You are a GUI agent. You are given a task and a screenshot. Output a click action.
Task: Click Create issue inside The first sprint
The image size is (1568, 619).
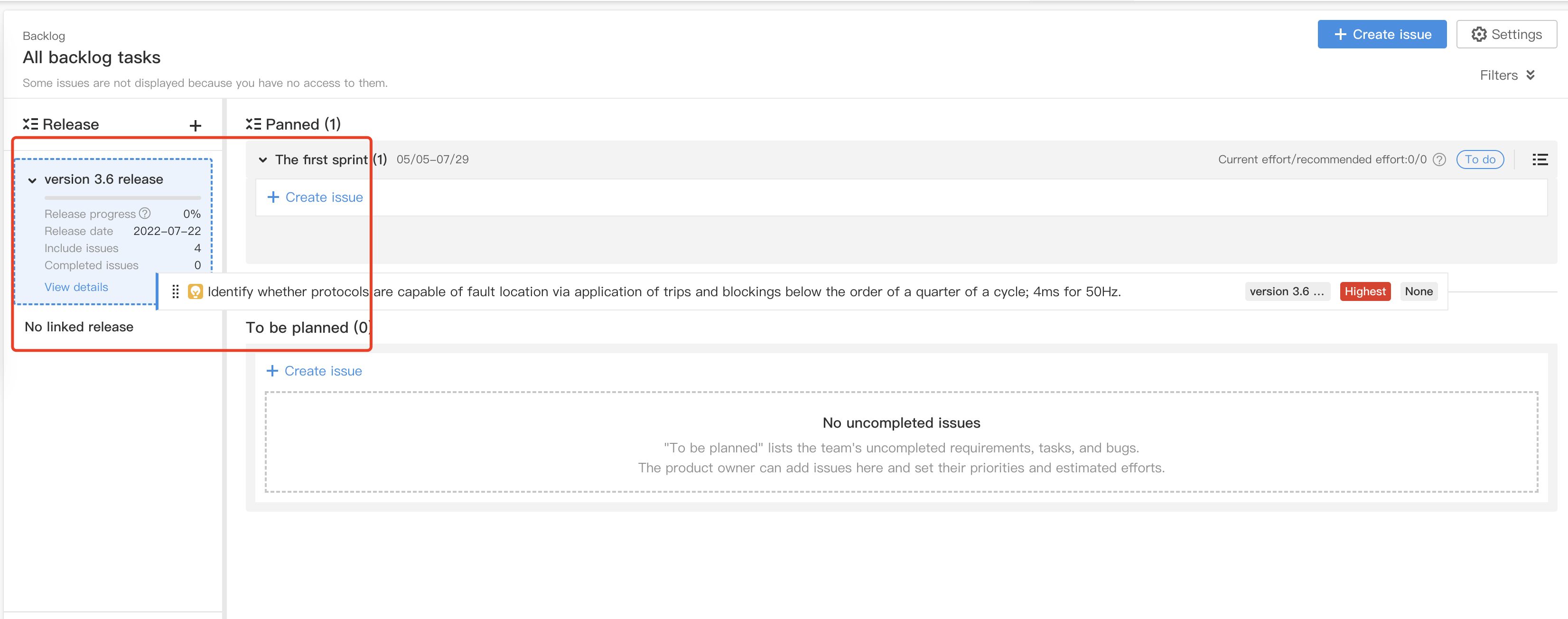coord(315,197)
